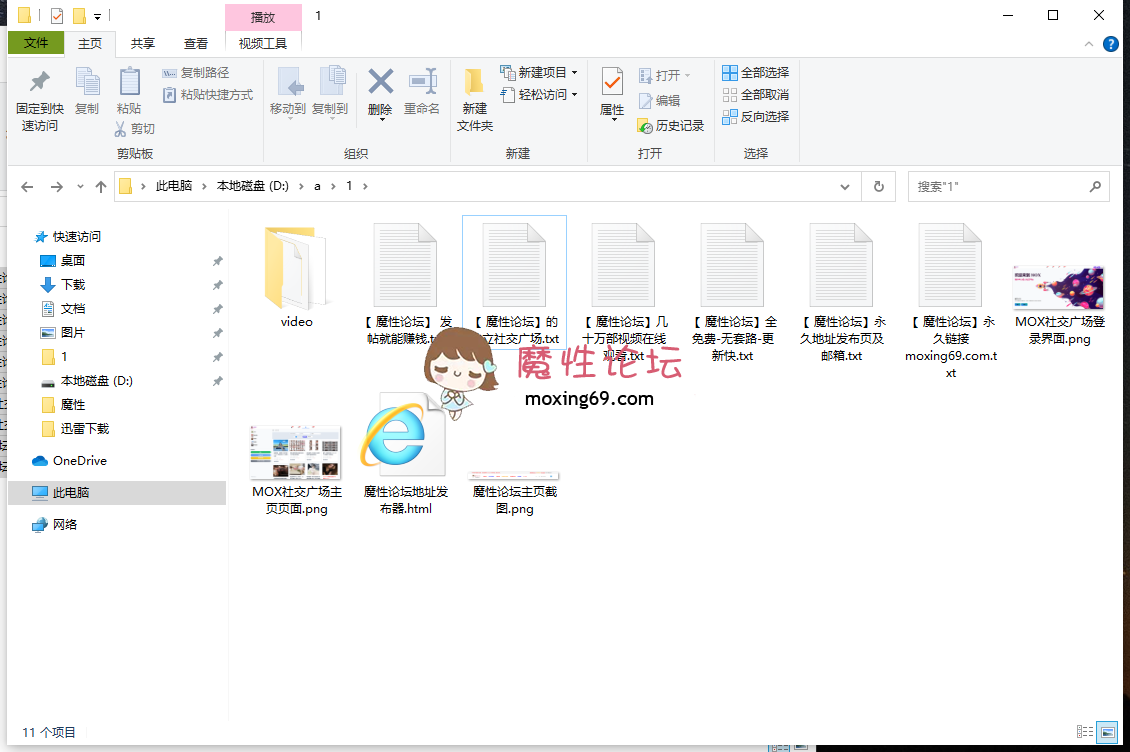Click 打开 in the ribbon
1130x752 pixels.
(664, 75)
